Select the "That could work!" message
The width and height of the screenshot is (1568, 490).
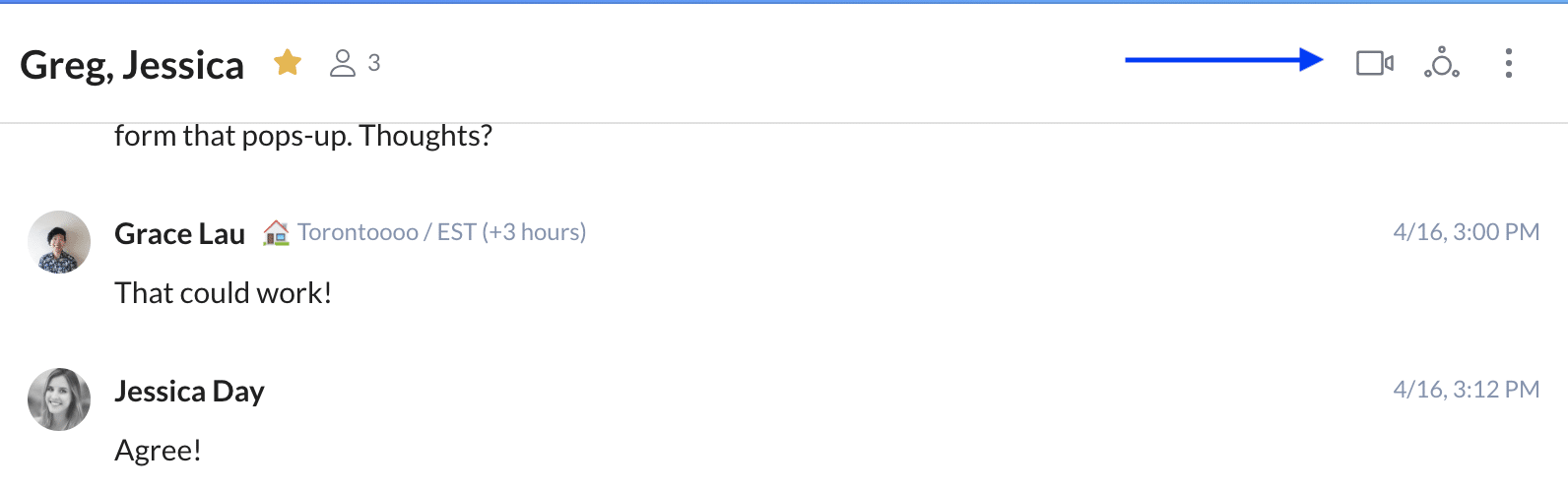pyautogui.click(x=224, y=292)
